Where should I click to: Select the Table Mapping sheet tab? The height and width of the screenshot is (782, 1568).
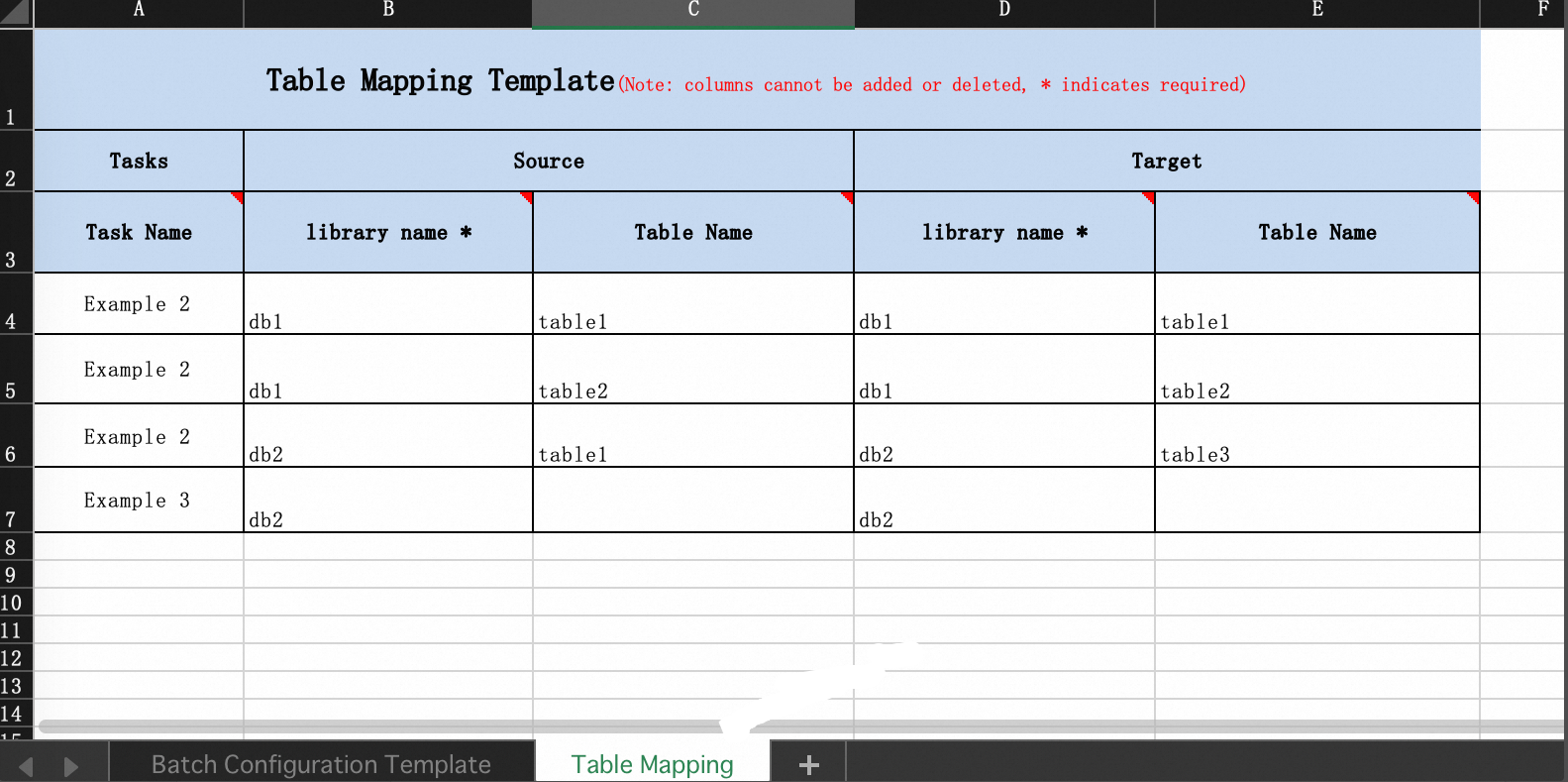[x=652, y=764]
